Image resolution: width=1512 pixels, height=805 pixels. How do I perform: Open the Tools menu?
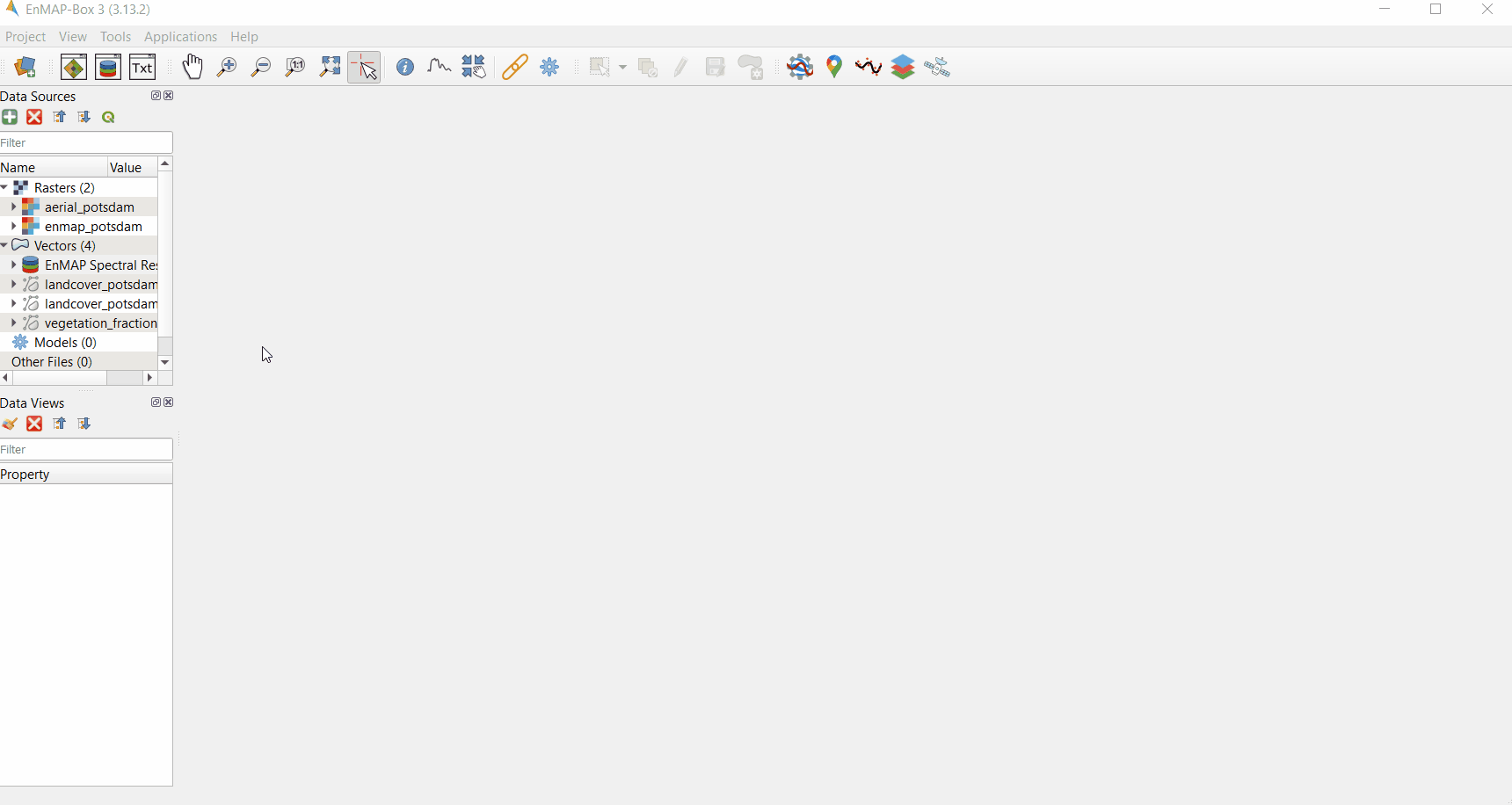click(x=115, y=37)
